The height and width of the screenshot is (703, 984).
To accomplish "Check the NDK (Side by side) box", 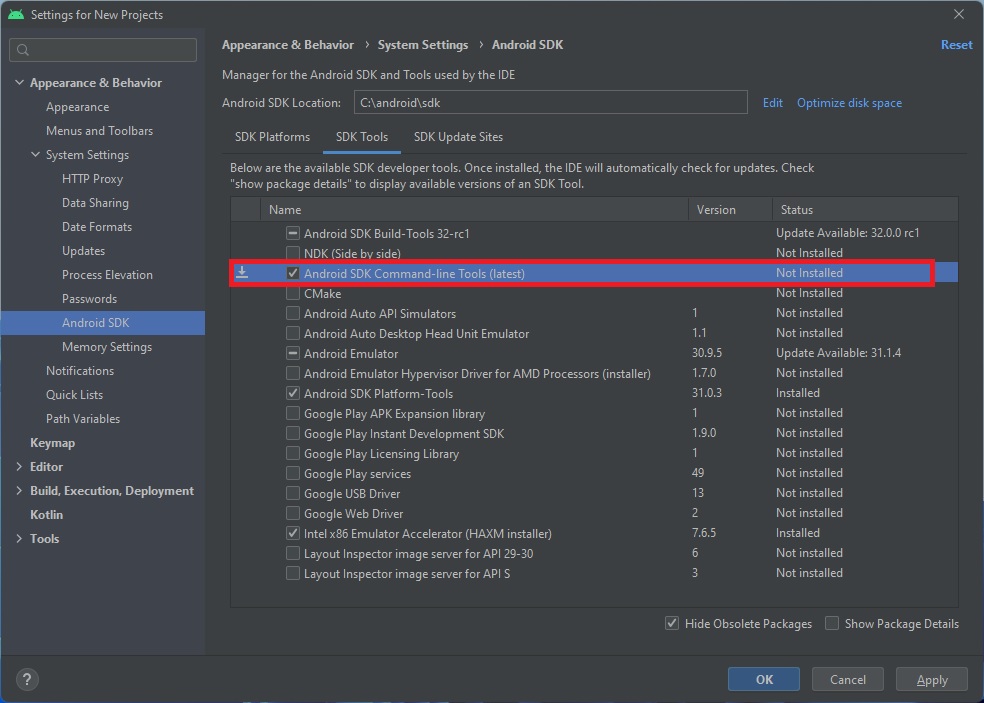I will (292, 254).
